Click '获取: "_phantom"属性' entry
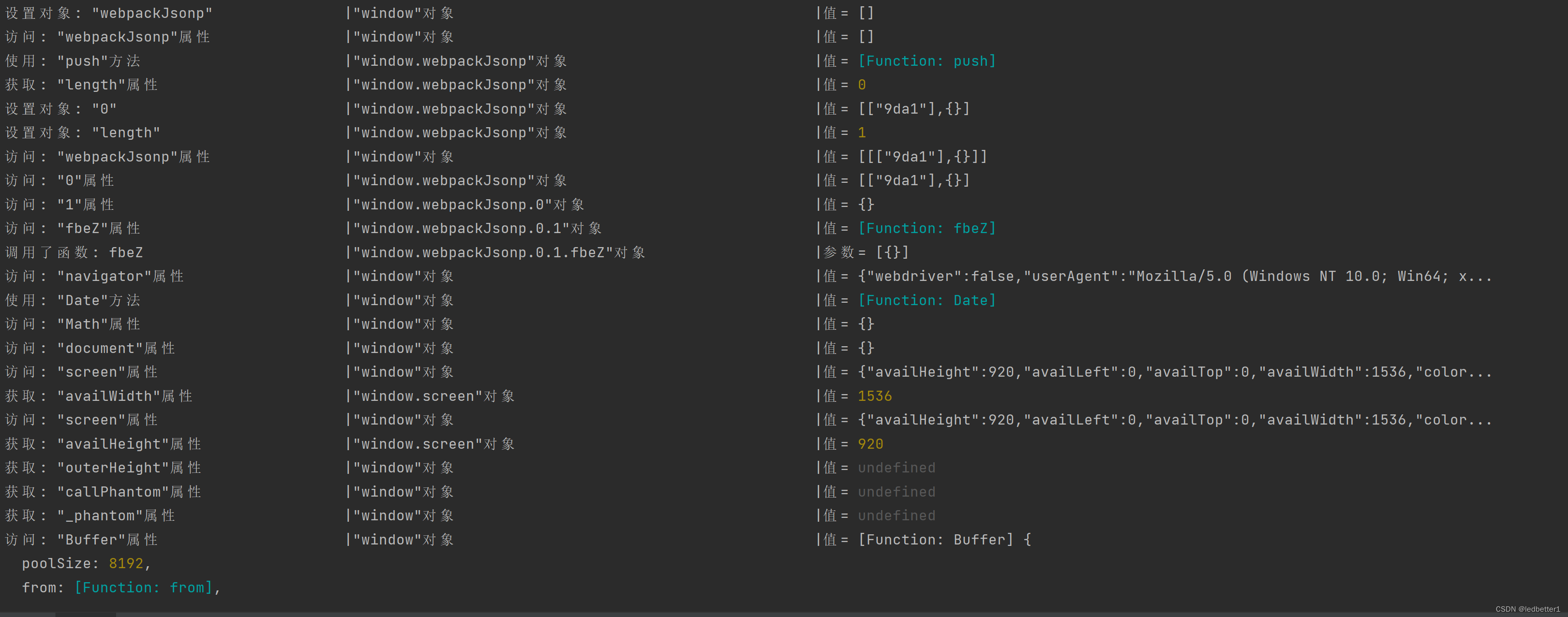This screenshot has width=1568, height=617. [90, 516]
